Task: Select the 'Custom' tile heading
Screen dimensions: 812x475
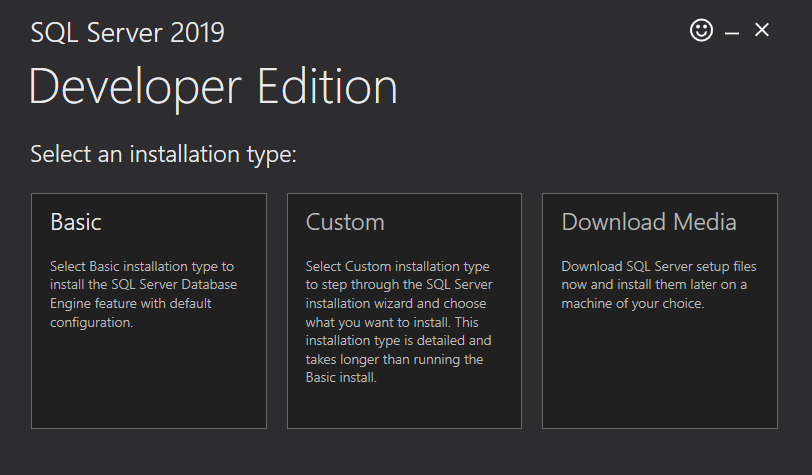Action: 345,222
